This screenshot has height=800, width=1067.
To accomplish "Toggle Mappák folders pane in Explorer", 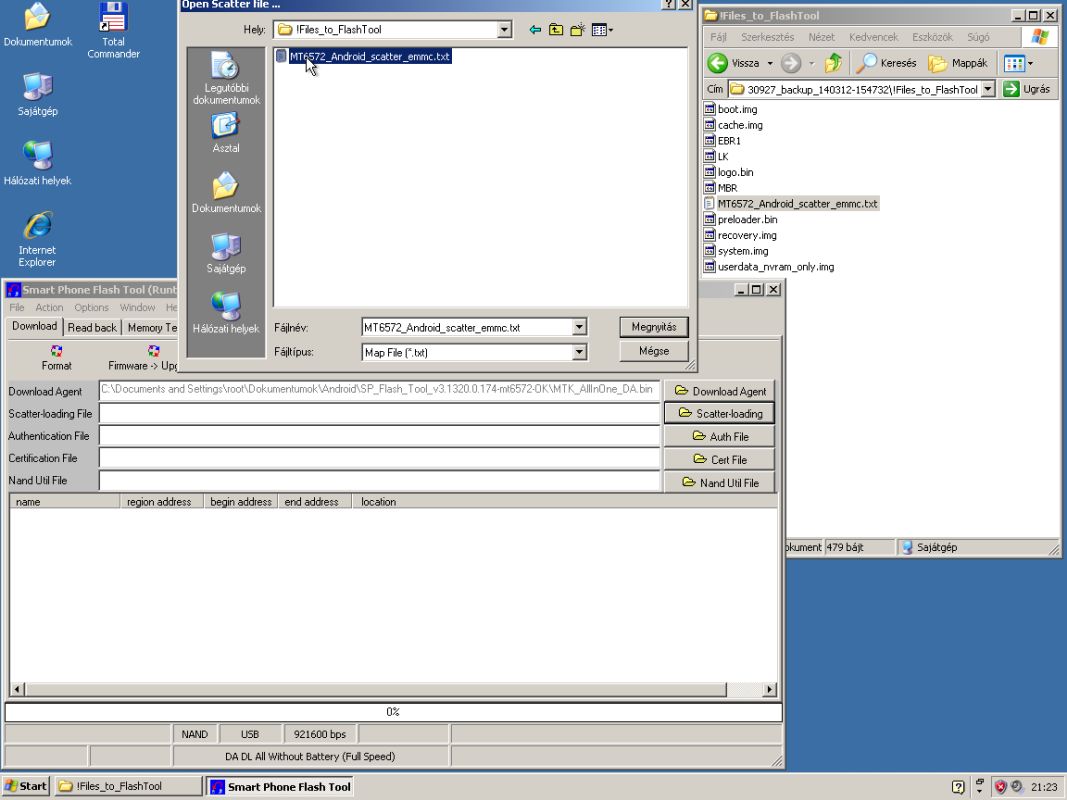I will coord(958,63).
